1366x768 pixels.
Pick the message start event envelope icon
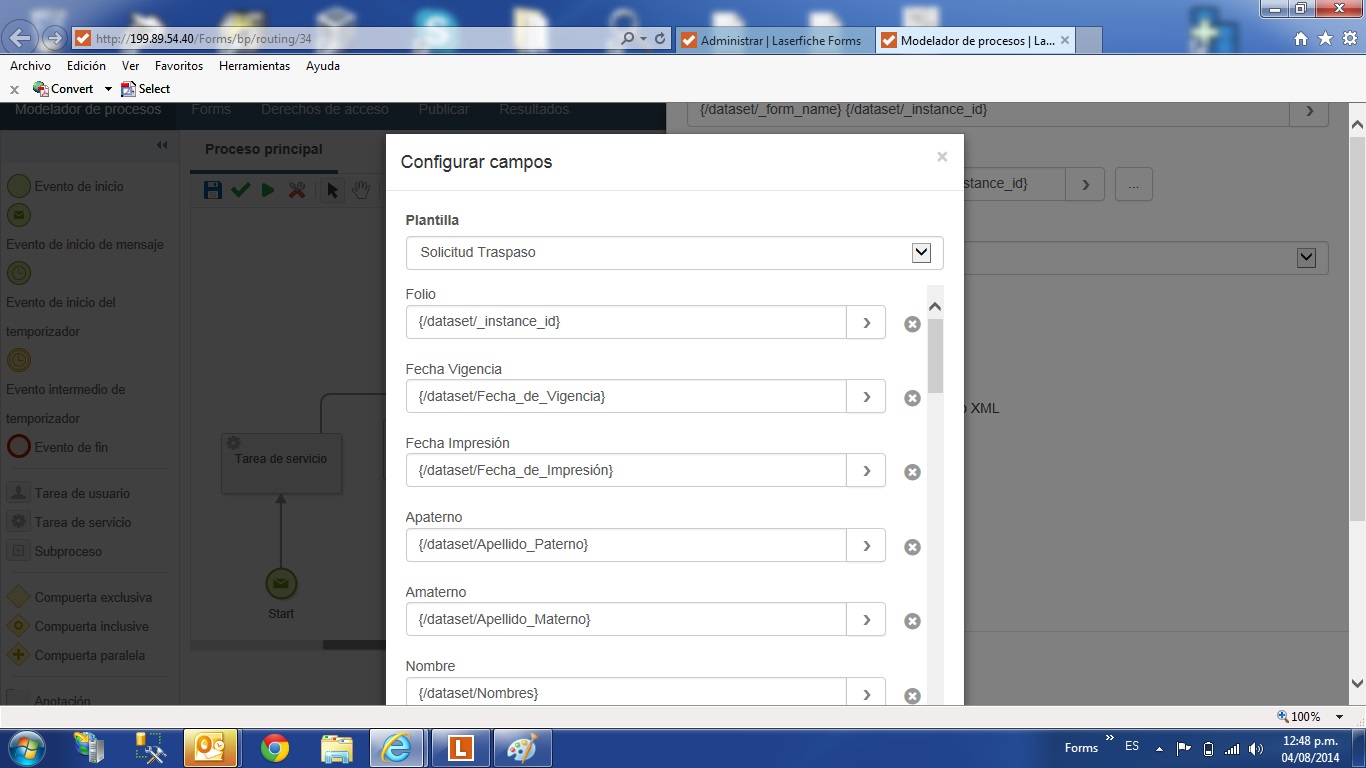[x=19, y=215]
